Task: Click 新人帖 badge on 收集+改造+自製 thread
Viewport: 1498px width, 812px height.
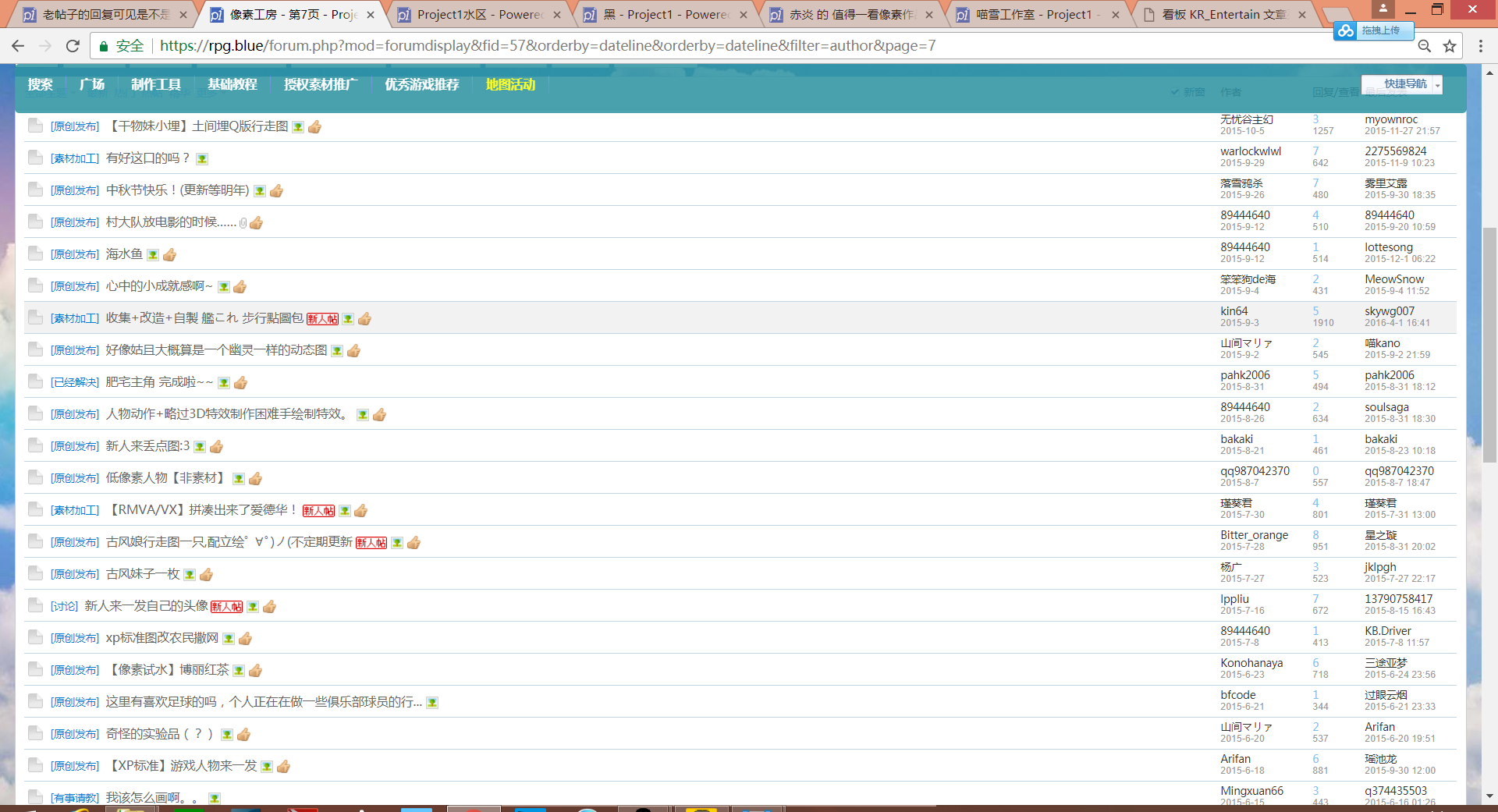Action: pyautogui.click(x=322, y=319)
